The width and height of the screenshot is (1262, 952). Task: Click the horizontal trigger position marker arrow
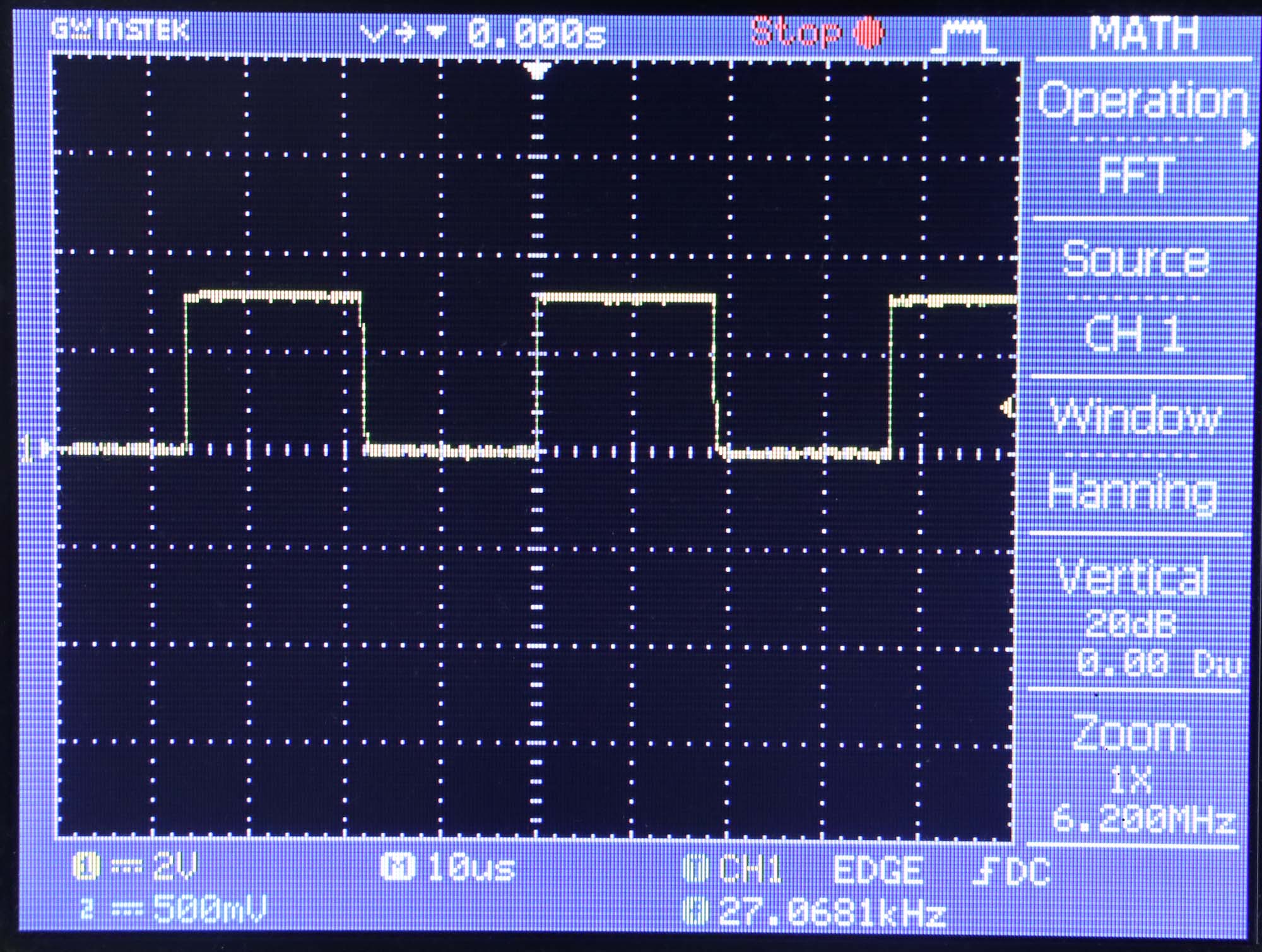click(x=538, y=68)
